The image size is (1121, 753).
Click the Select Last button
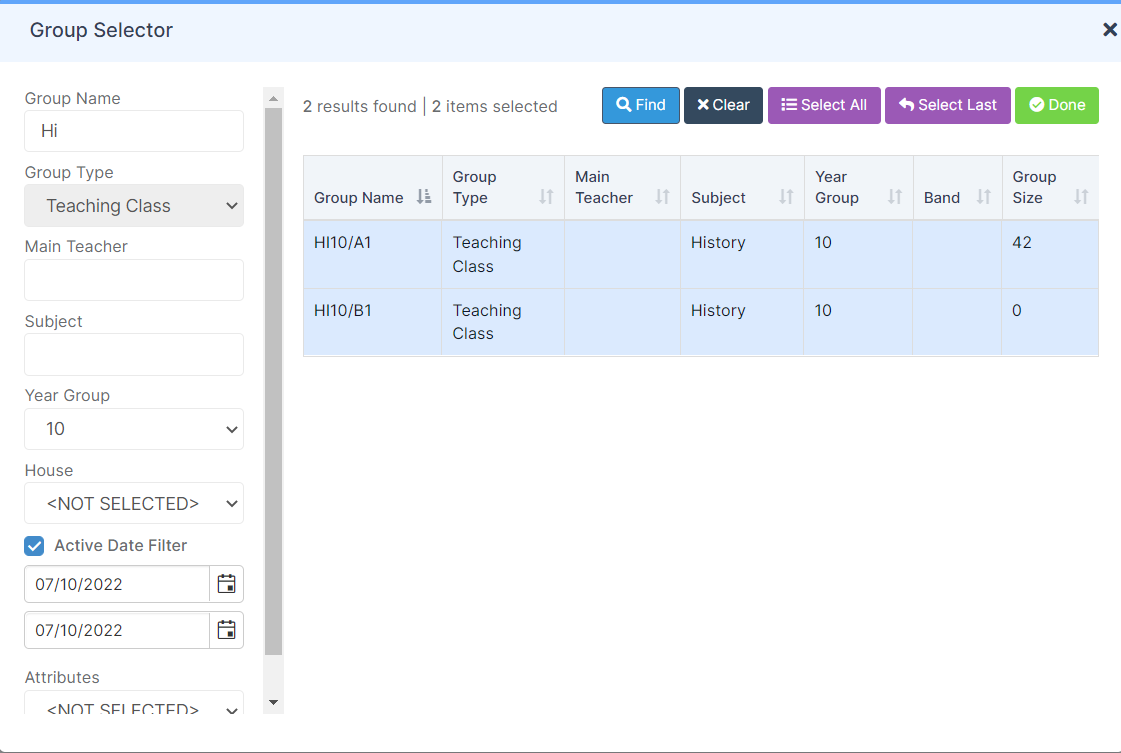tap(947, 105)
